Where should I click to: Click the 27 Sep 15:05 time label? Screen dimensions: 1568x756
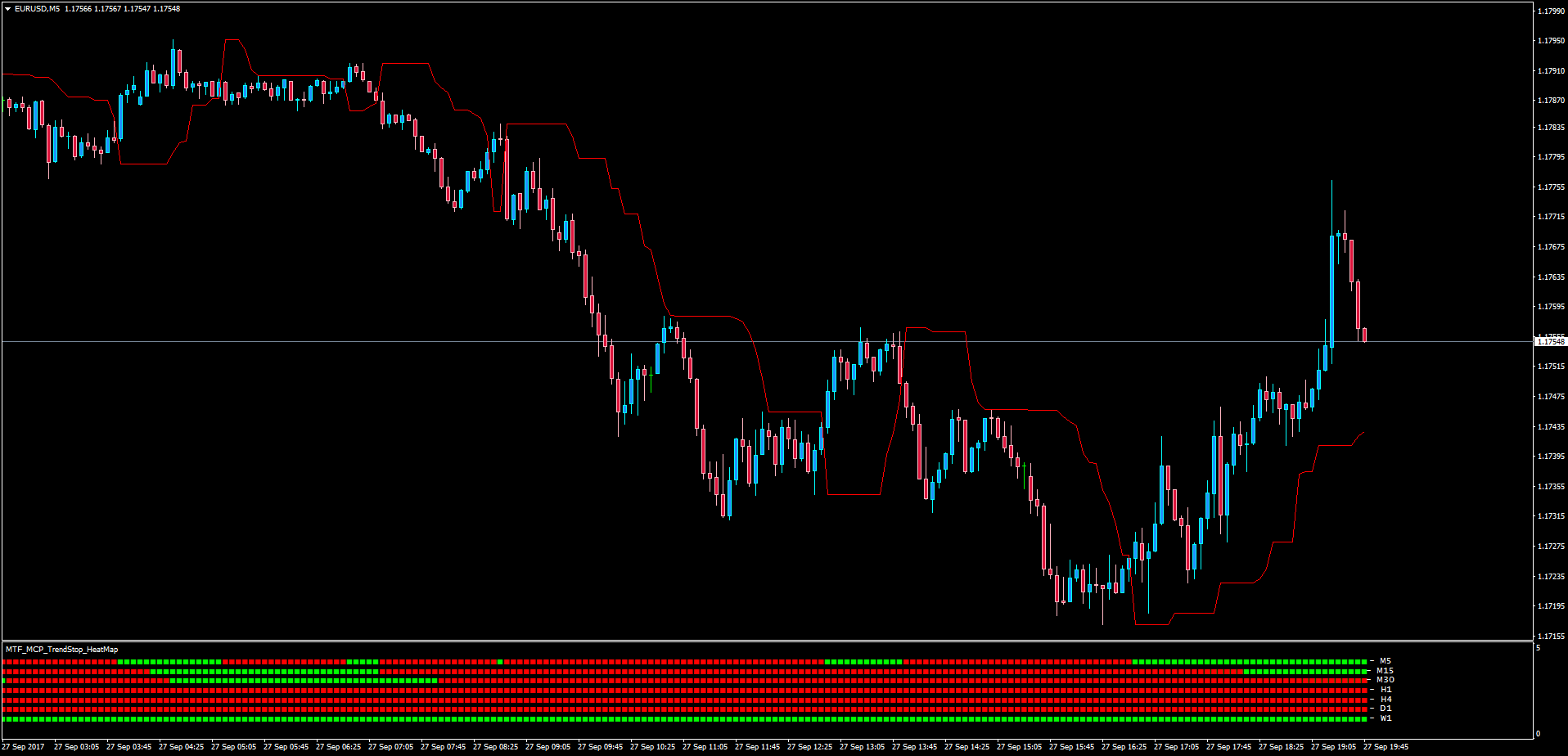point(1019,747)
